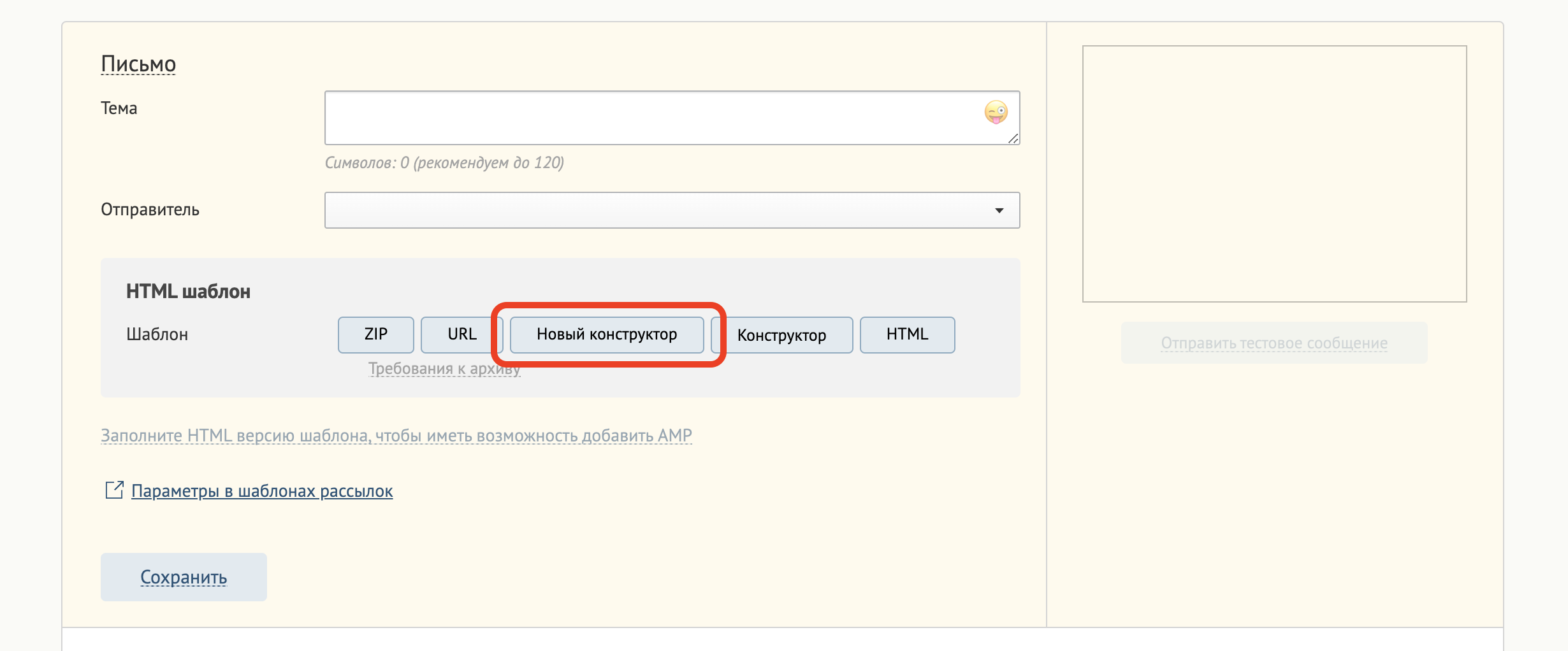Click the subject field resize handle
The height and width of the screenshot is (651, 1568).
coord(1013,138)
